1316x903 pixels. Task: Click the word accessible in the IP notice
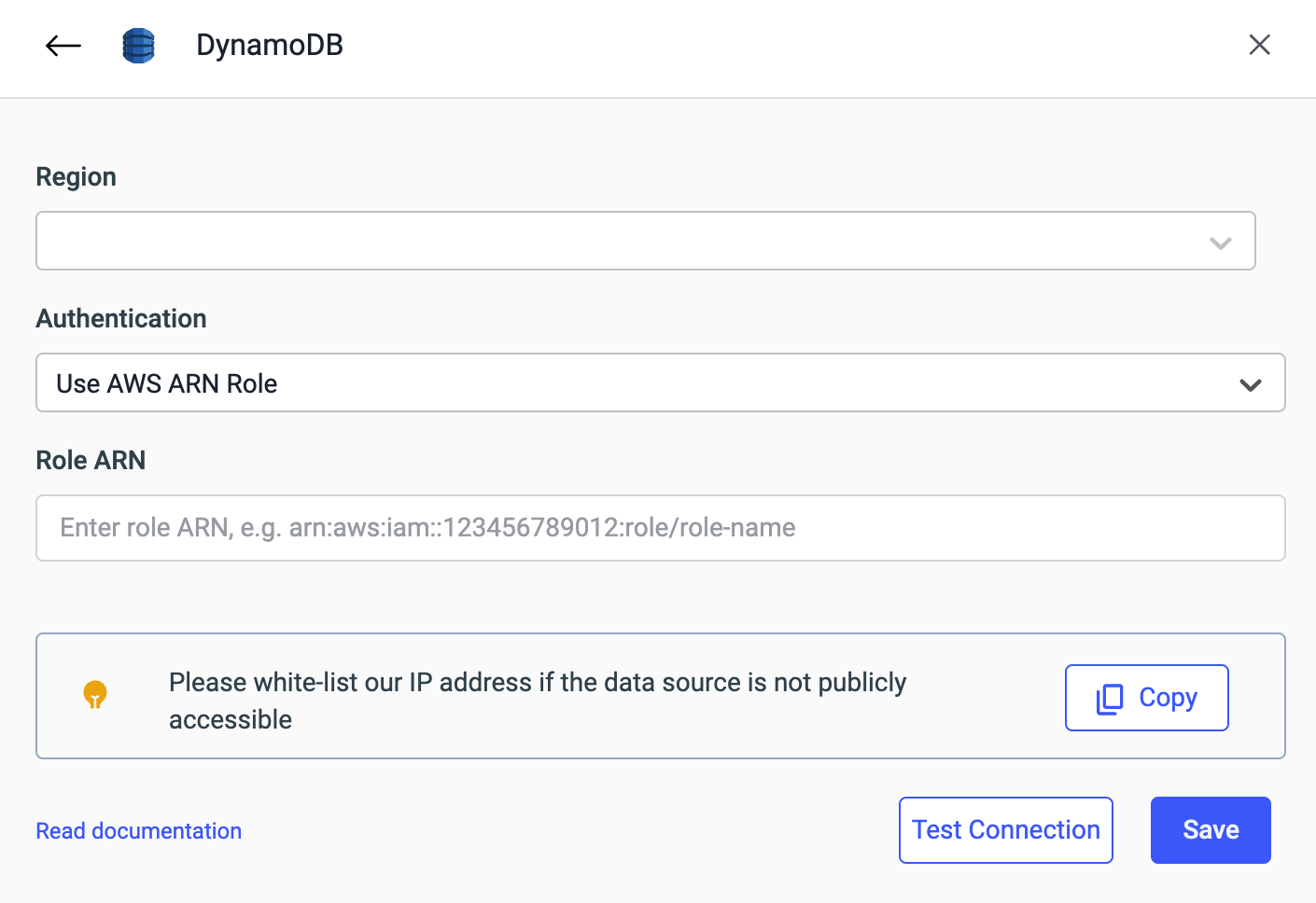pyautogui.click(x=231, y=720)
